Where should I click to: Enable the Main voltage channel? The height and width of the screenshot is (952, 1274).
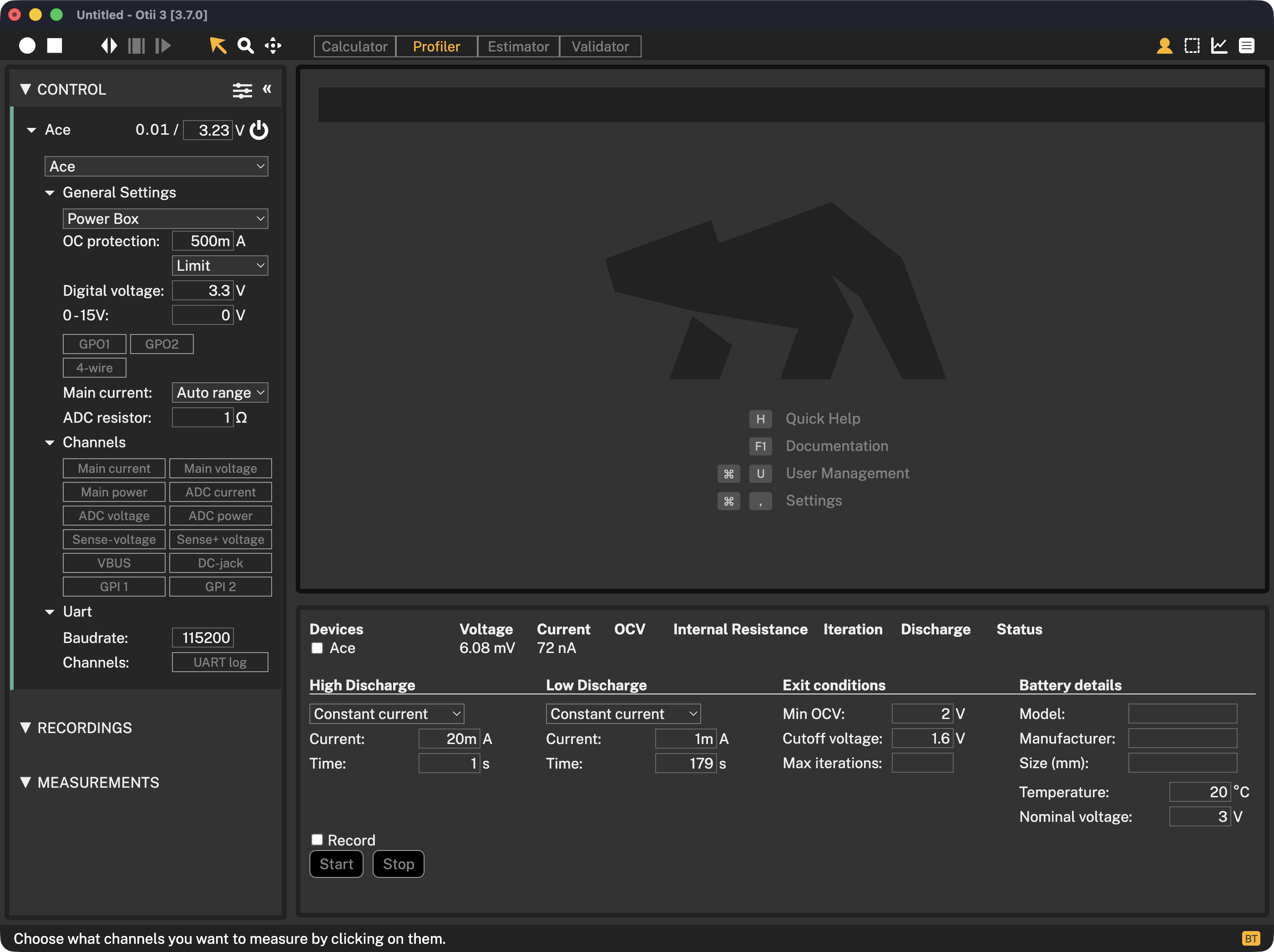coord(221,468)
